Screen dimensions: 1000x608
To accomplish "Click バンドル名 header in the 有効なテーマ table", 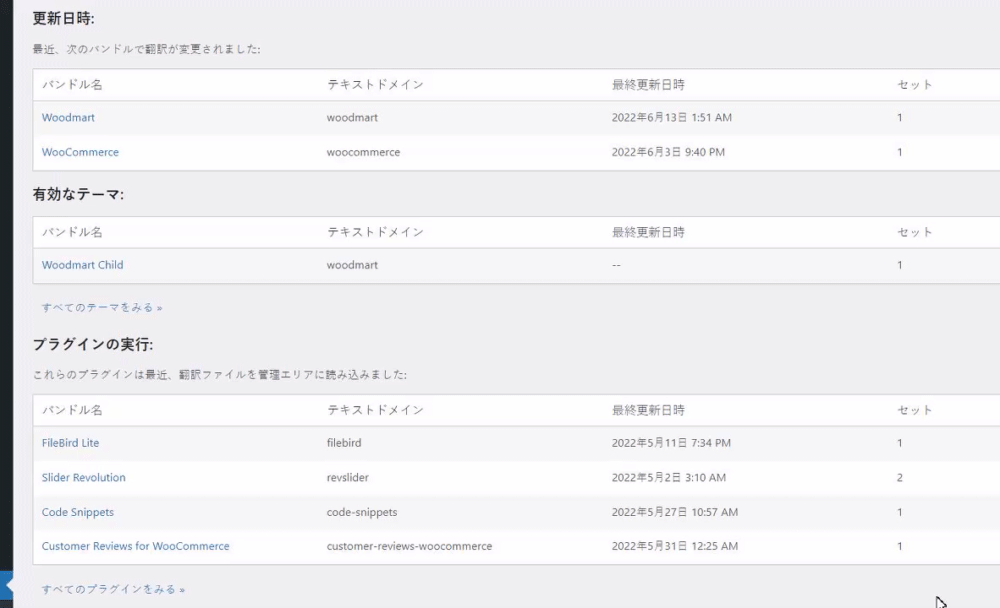I will (x=72, y=232).
